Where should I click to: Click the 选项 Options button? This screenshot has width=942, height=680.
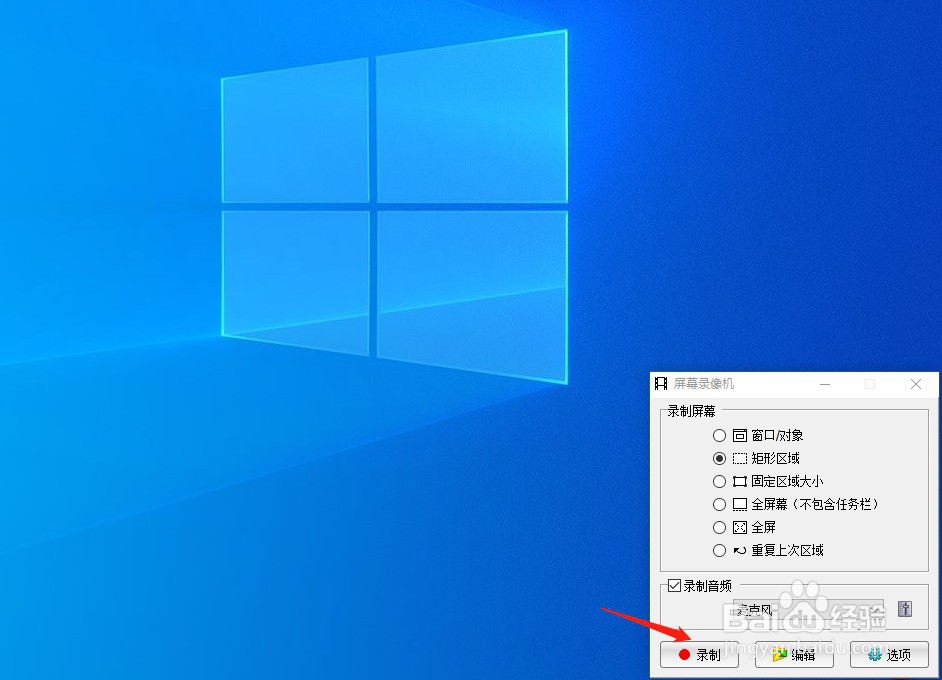pos(888,655)
